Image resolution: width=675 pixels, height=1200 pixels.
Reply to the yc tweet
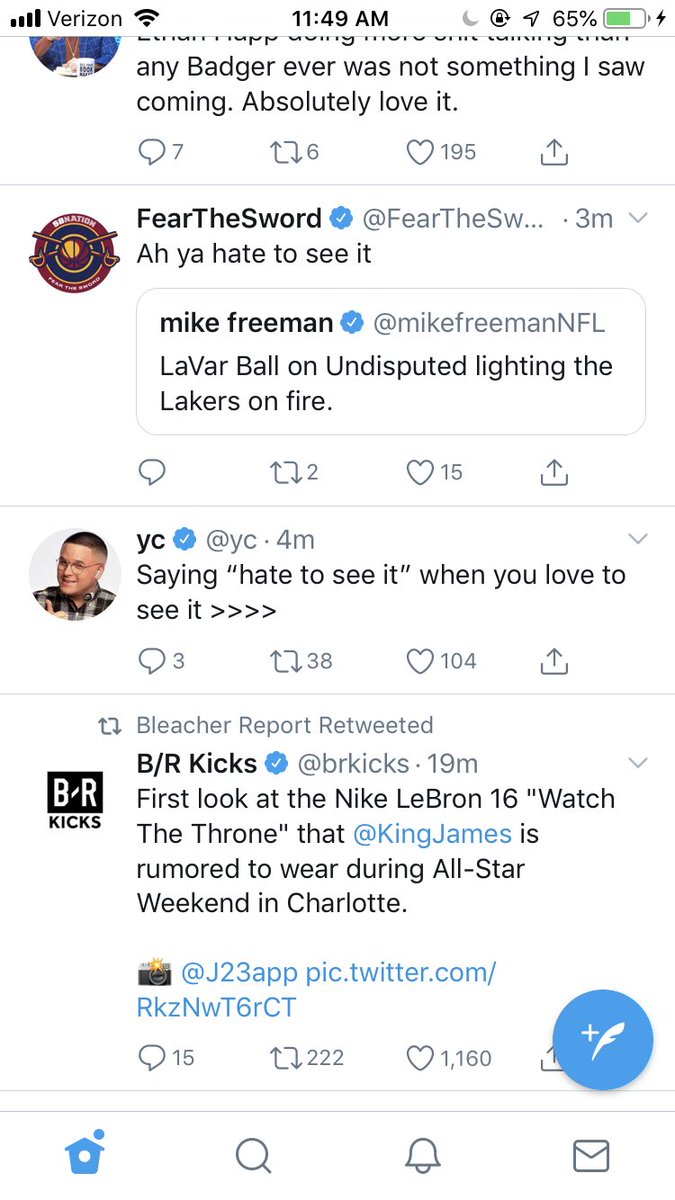pyautogui.click(x=151, y=661)
